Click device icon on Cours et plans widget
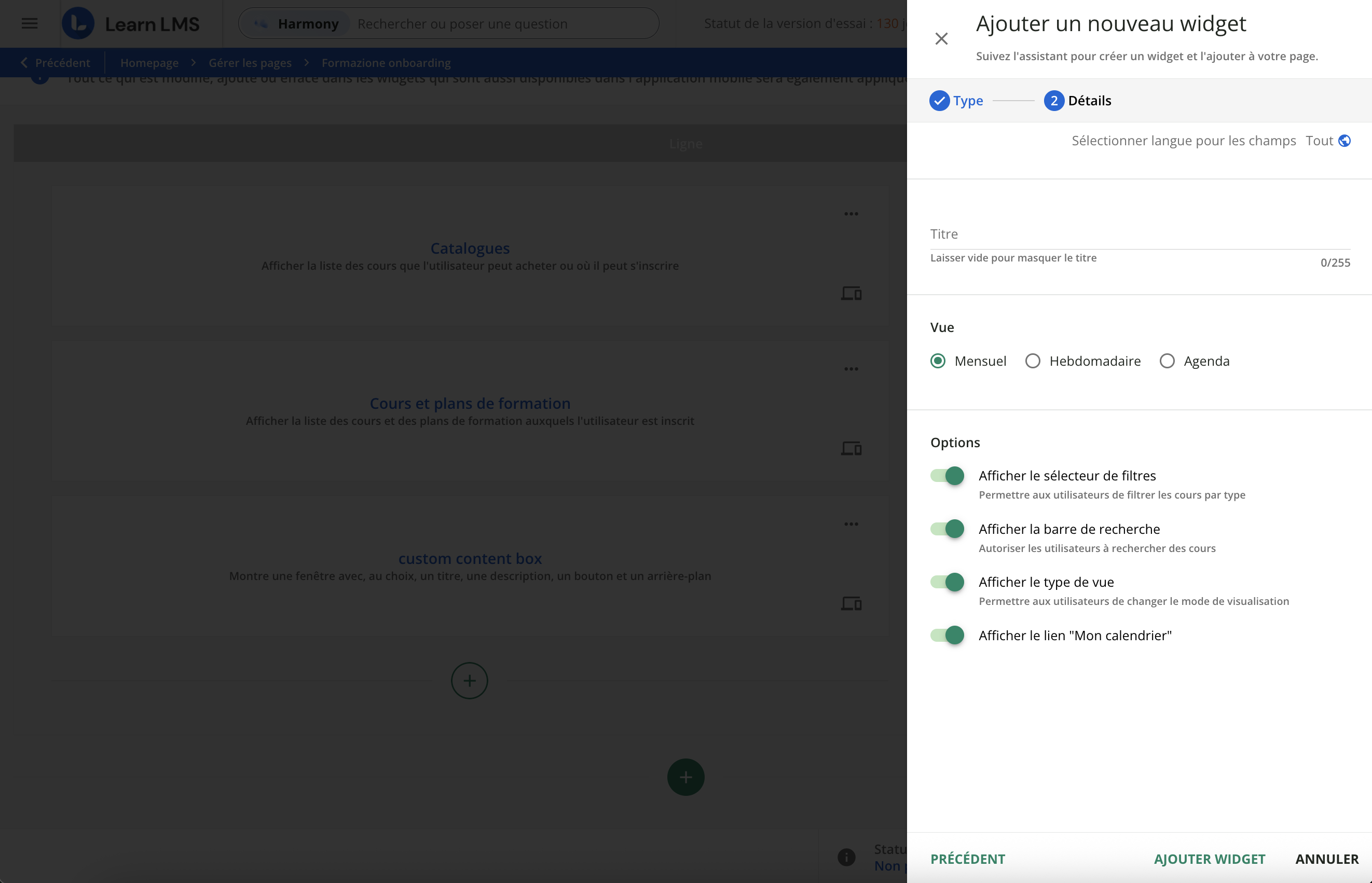 click(851, 448)
